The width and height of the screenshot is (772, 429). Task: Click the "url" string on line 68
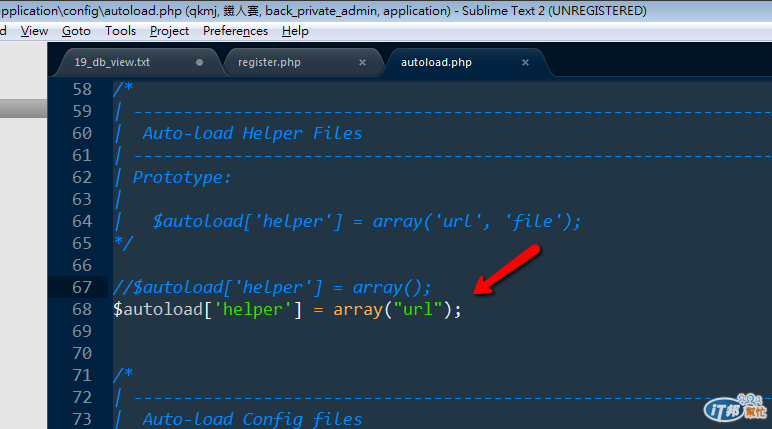pyautogui.click(x=418, y=309)
